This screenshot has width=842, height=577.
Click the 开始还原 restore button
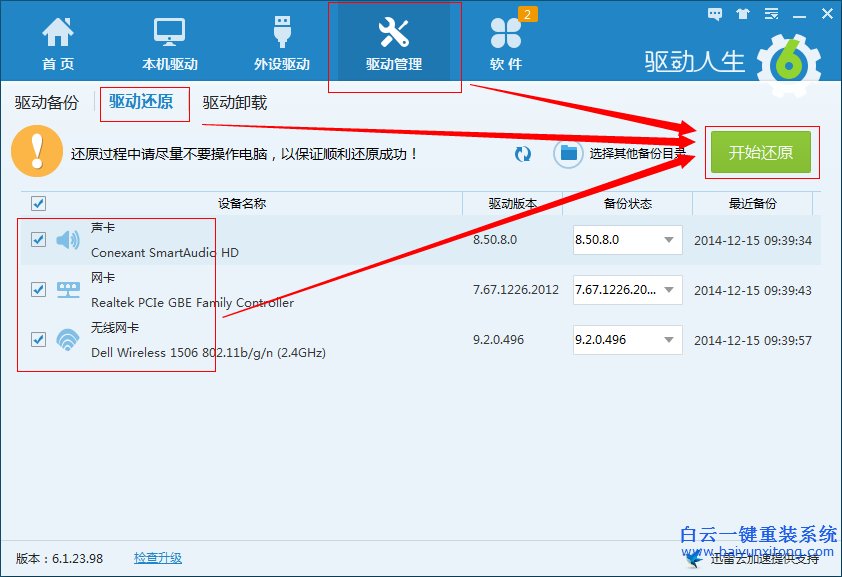pyautogui.click(x=762, y=152)
